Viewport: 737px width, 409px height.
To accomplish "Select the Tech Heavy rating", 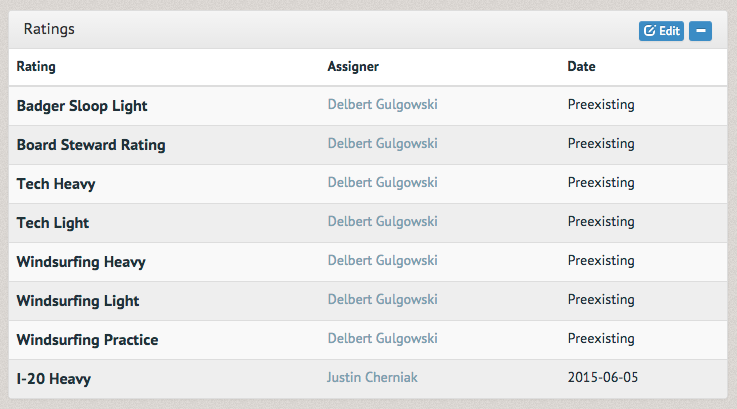I will (56, 184).
